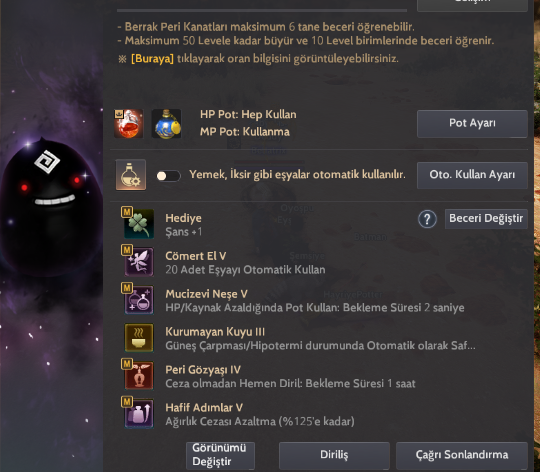The width and height of the screenshot is (540, 472).
Task: Select the Hafif Adımlar V weight icon
Action: click(139, 413)
